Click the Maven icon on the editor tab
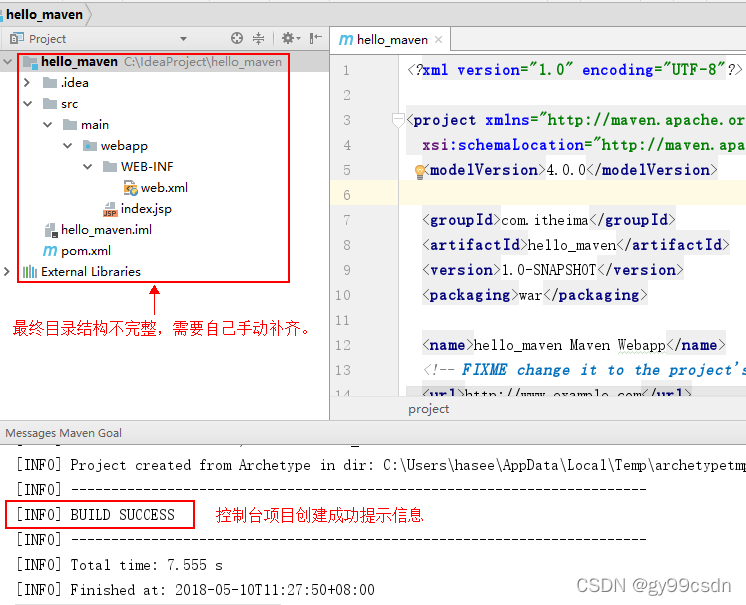Viewport: 746px width, 605px height. pyautogui.click(x=346, y=39)
